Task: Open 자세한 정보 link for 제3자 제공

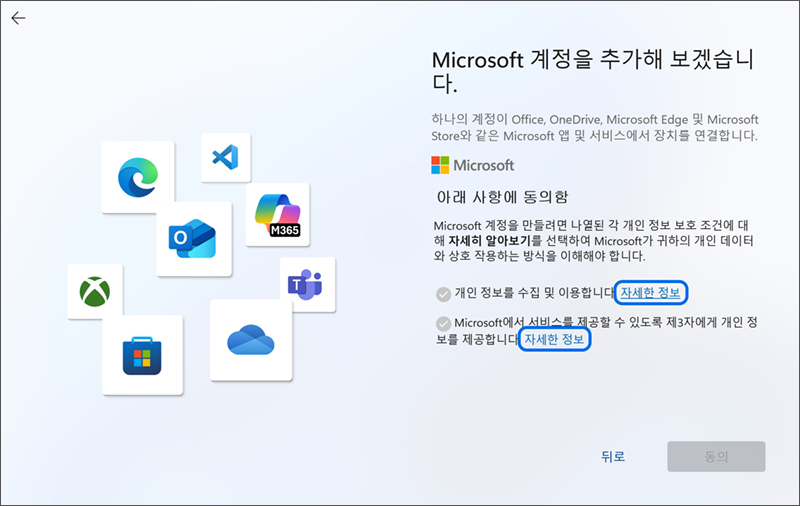Action: pyautogui.click(x=555, y=339)
